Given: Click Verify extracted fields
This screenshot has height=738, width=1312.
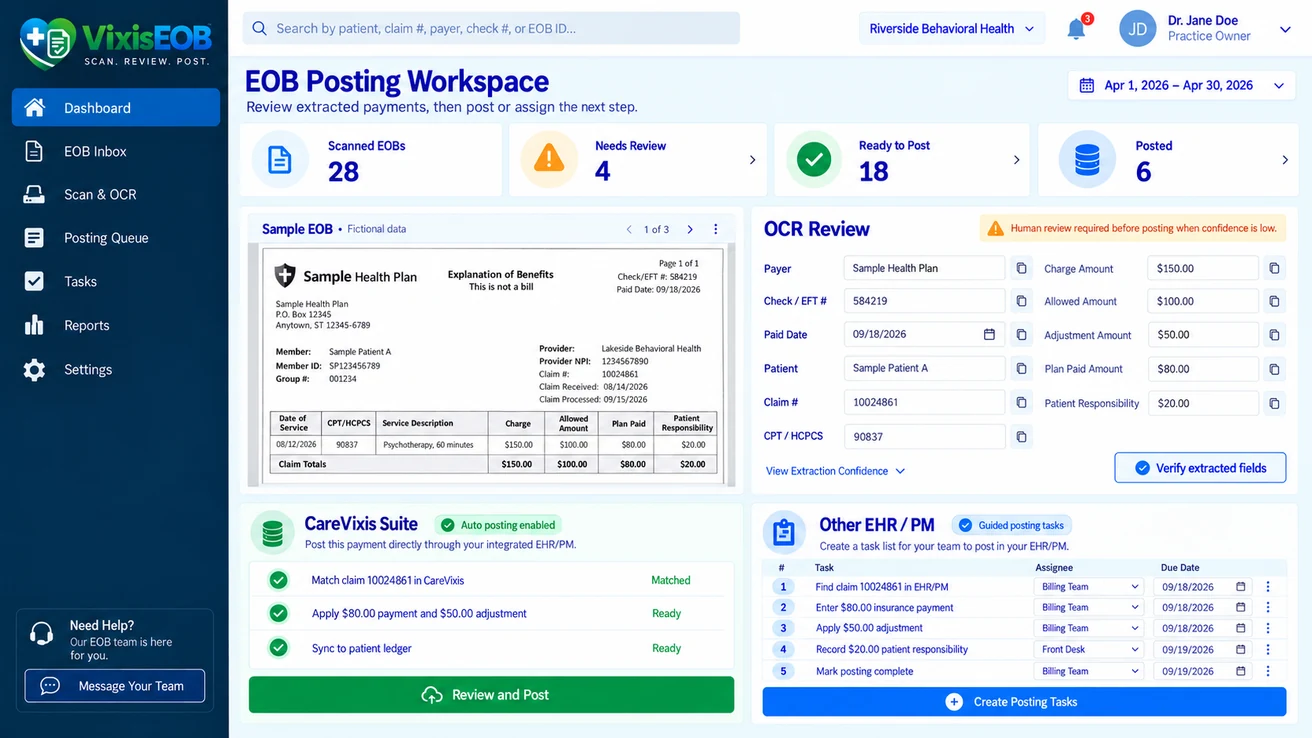Looking at the screenshot, I should pos(1200,468).
